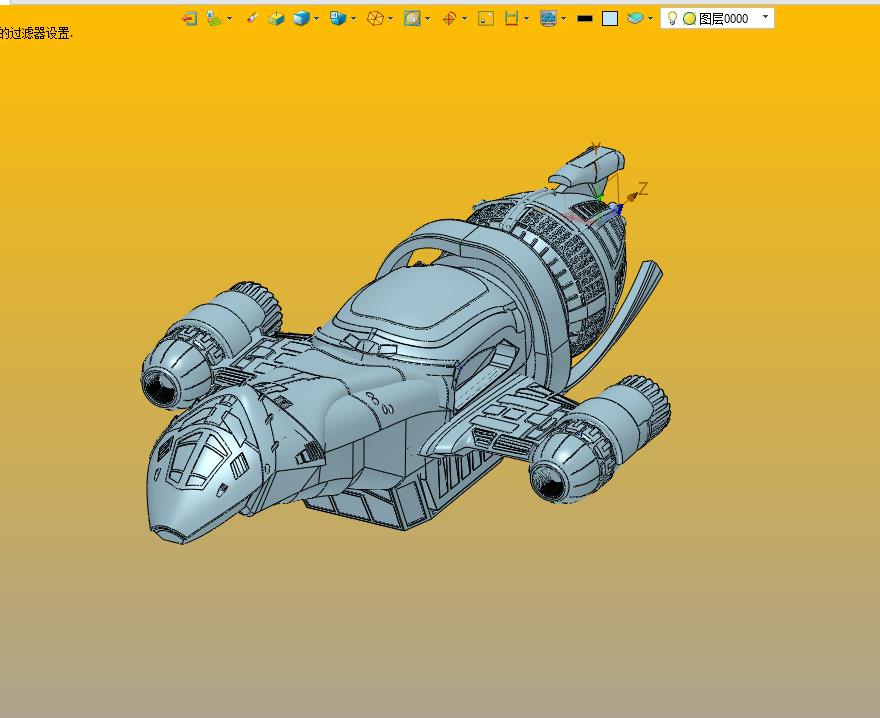Click the zoom magnifier icon
The width and height of the screenshot is (880, 718).
coord(412,19)
